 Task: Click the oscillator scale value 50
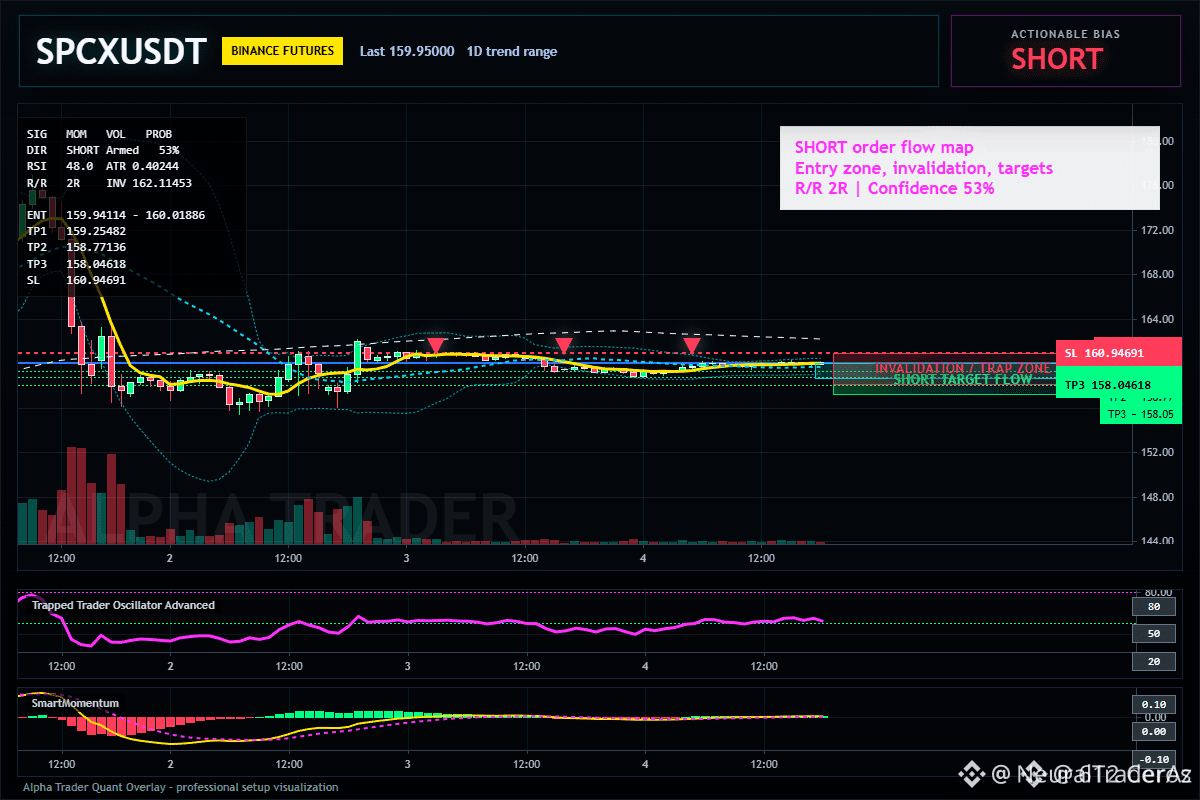click(x=1153, y=634)
